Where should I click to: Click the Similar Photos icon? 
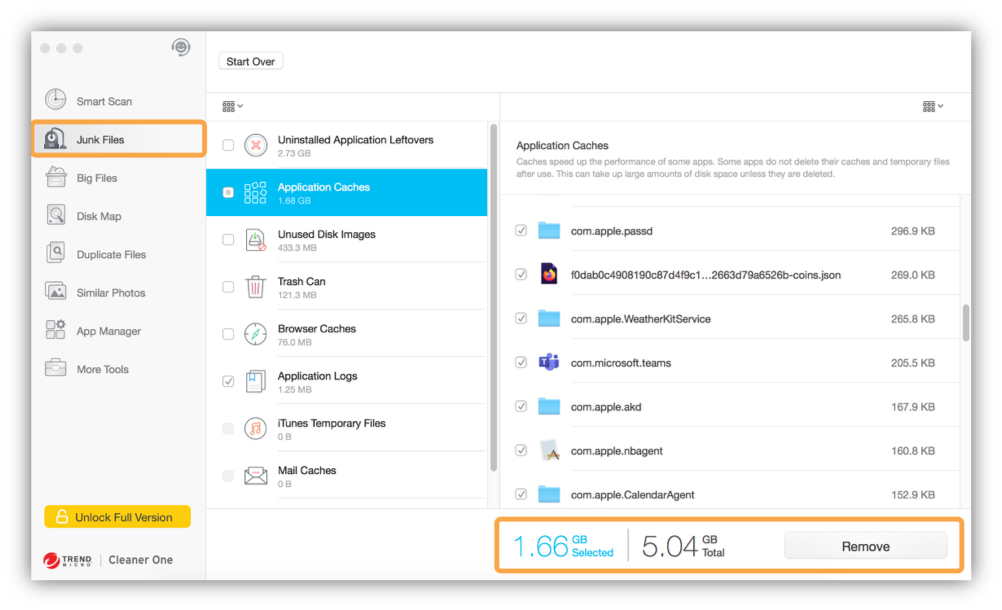tap(56, 292)
